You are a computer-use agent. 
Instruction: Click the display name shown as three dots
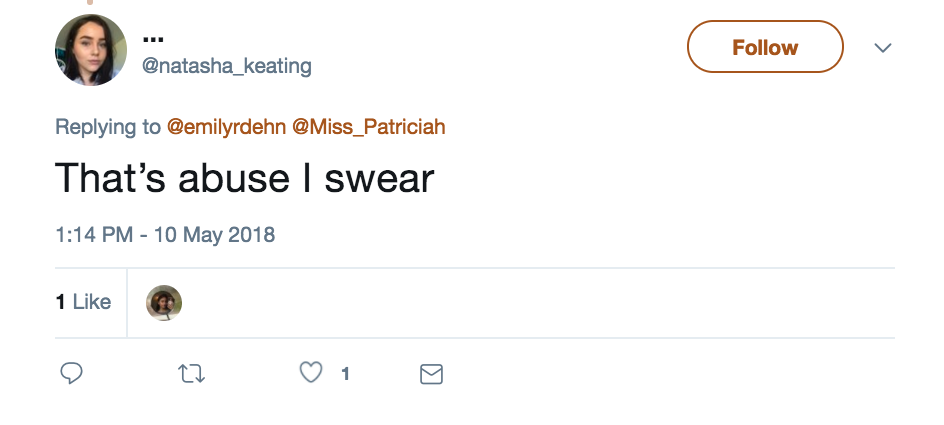(153, 39)
